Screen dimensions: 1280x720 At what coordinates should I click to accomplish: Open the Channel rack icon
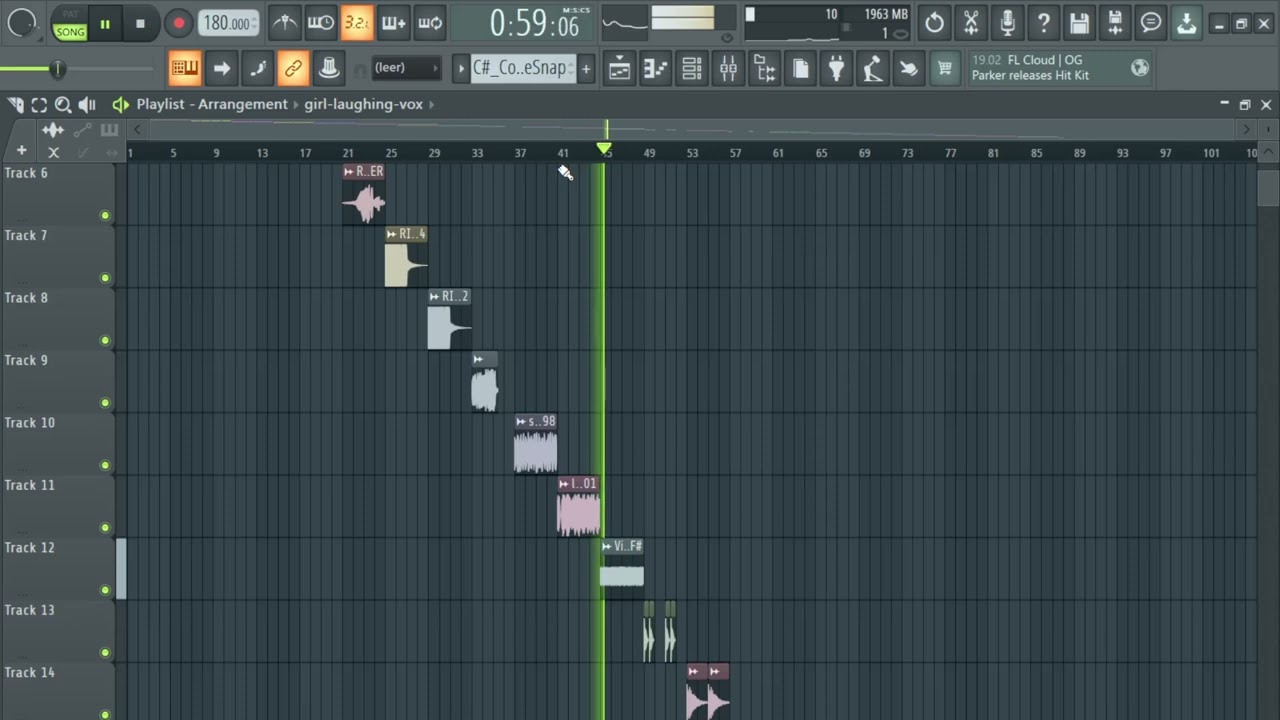click(x=692, y=68)
